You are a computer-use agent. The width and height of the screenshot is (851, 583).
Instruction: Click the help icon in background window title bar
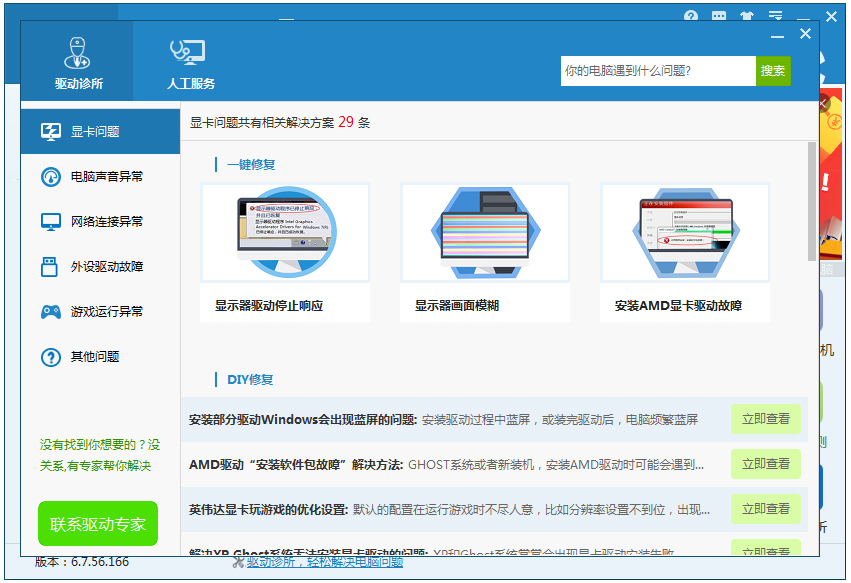tap(690, 15)
